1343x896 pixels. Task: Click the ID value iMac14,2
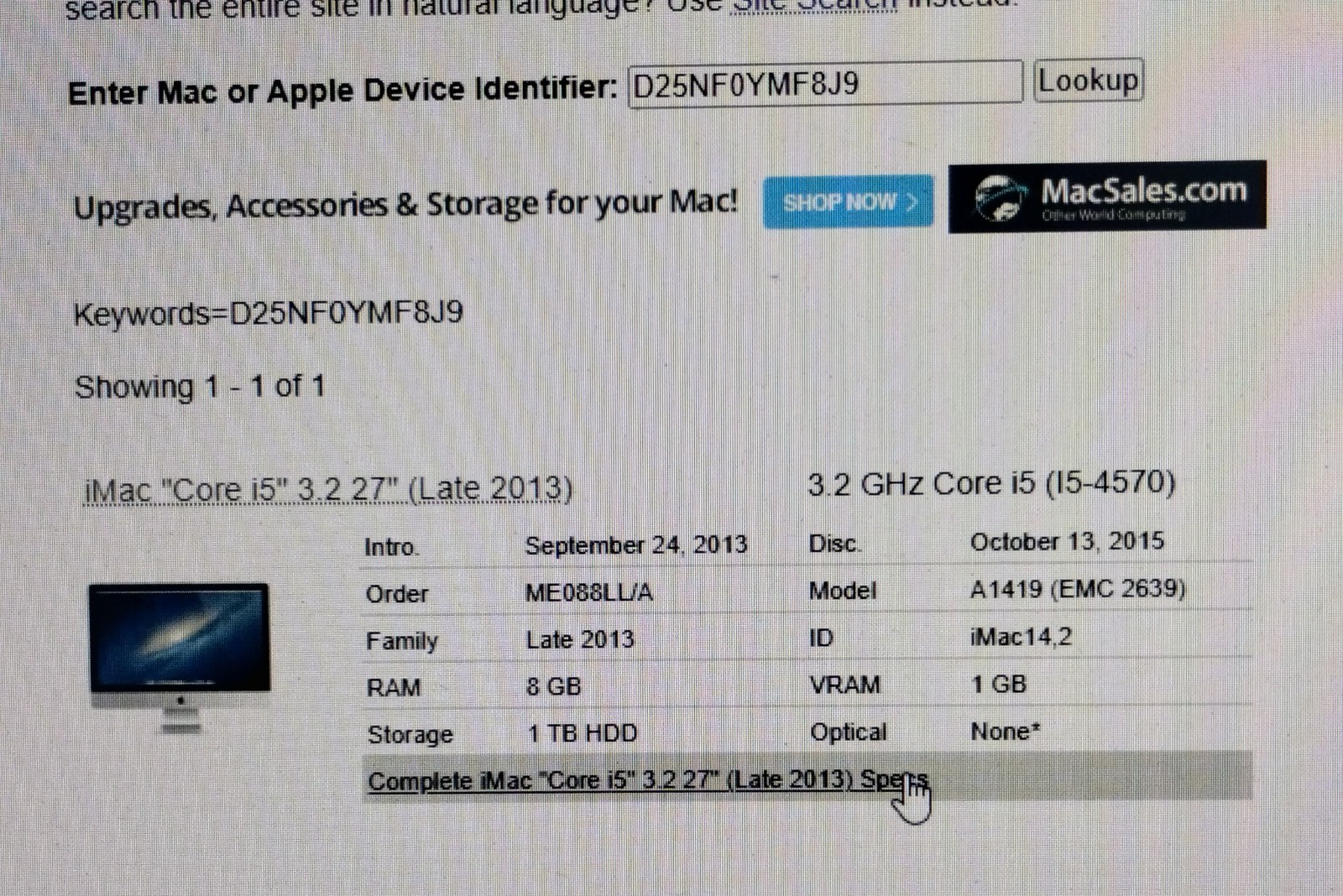point(1021,637)
